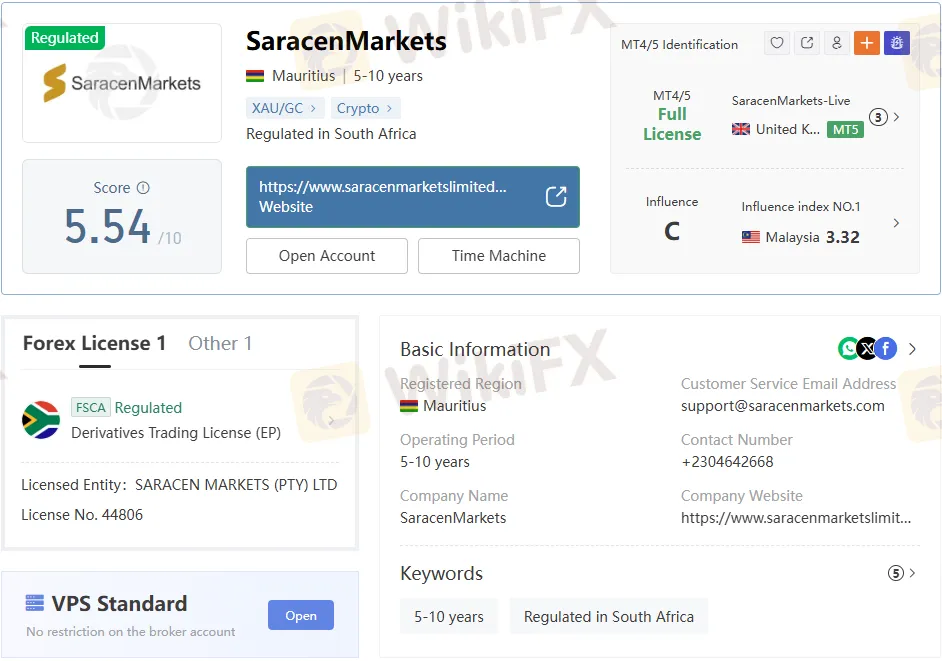Click the Score info circle icon
The height and width of the screenshot is (661, 942).
point(143,187)
